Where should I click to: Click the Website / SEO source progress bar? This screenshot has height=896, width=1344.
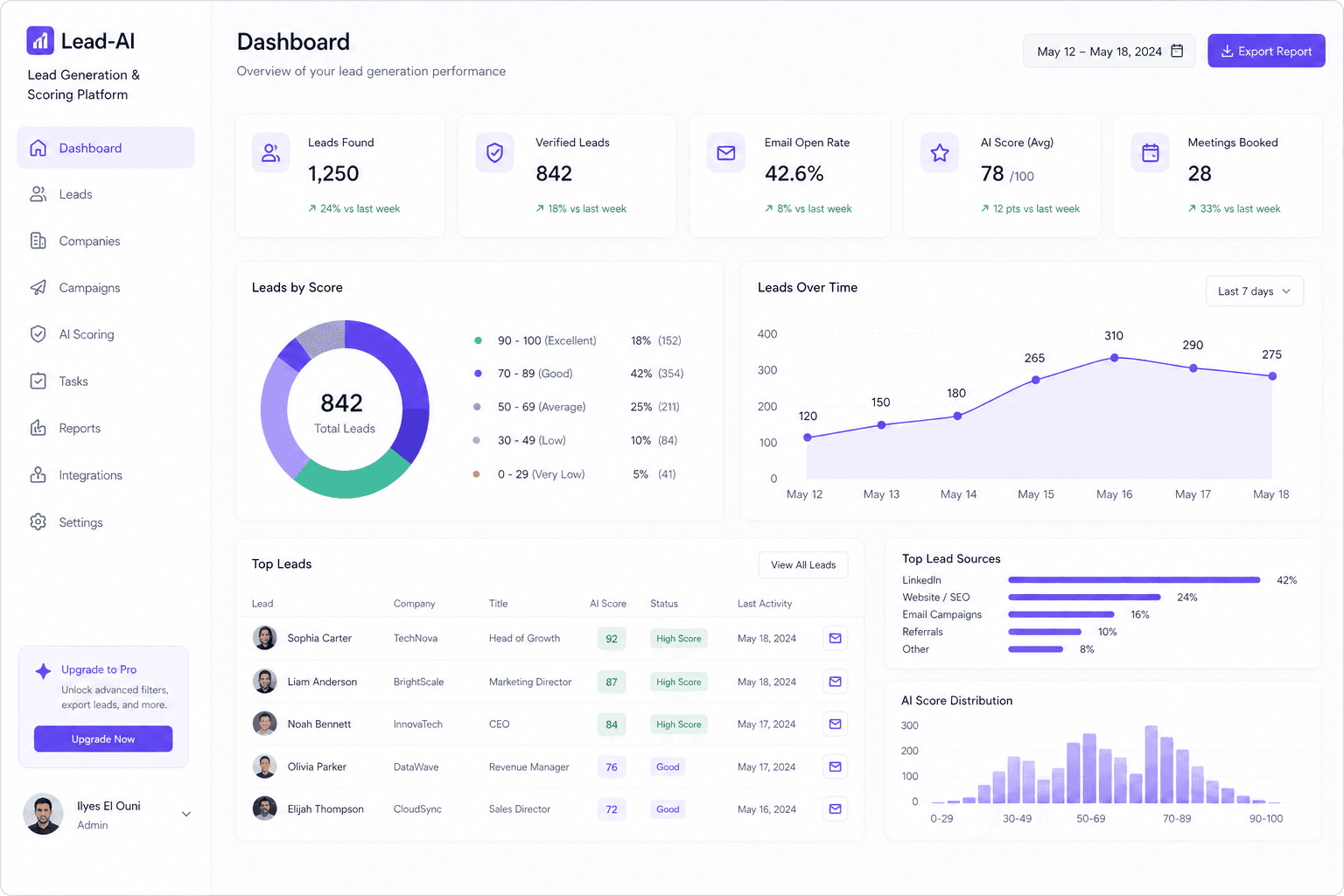(1084, 597)
